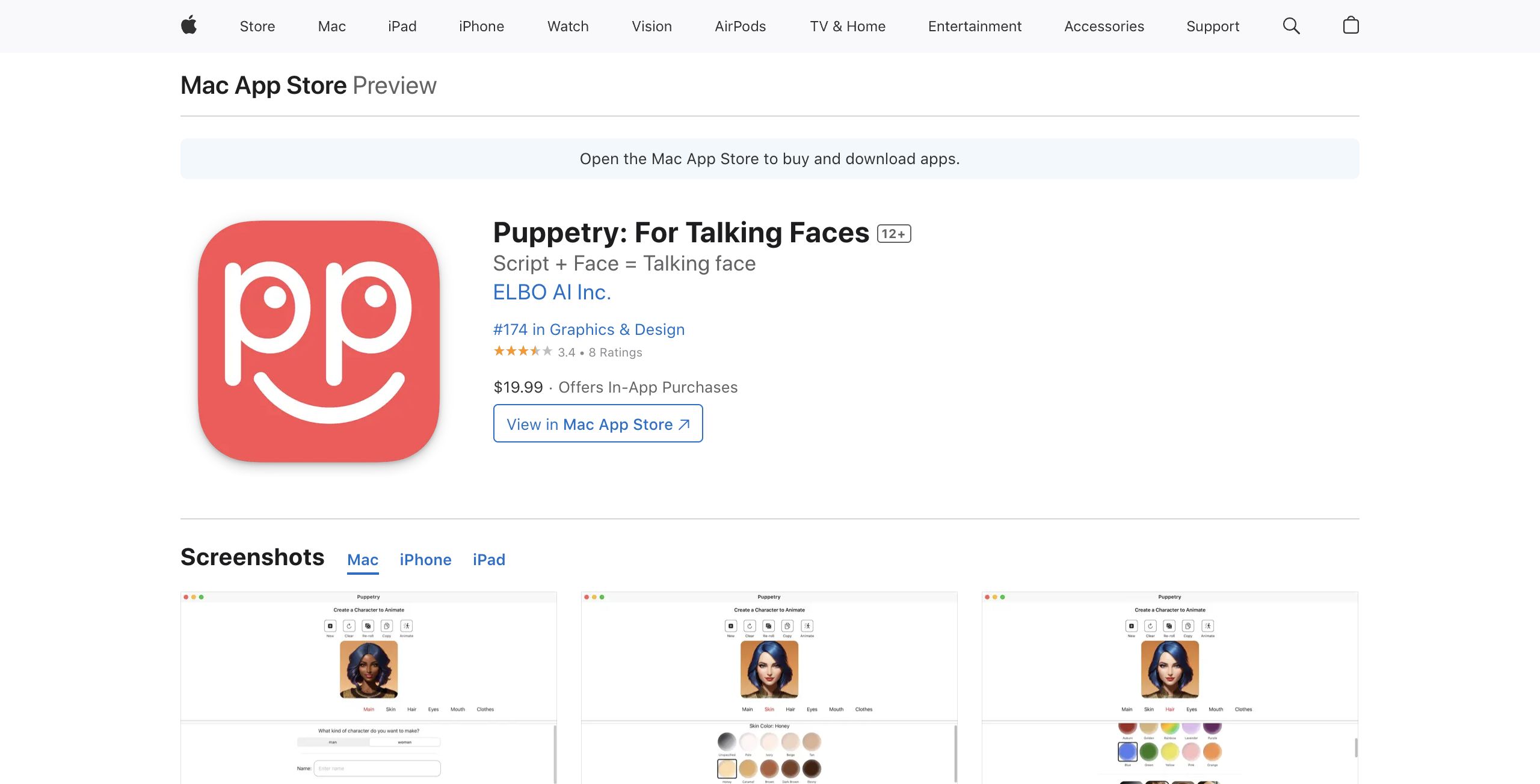Viewport: 1540px width, 784px height.
Task: Click the red Puppetry app icon
Action: click(319, 341)
